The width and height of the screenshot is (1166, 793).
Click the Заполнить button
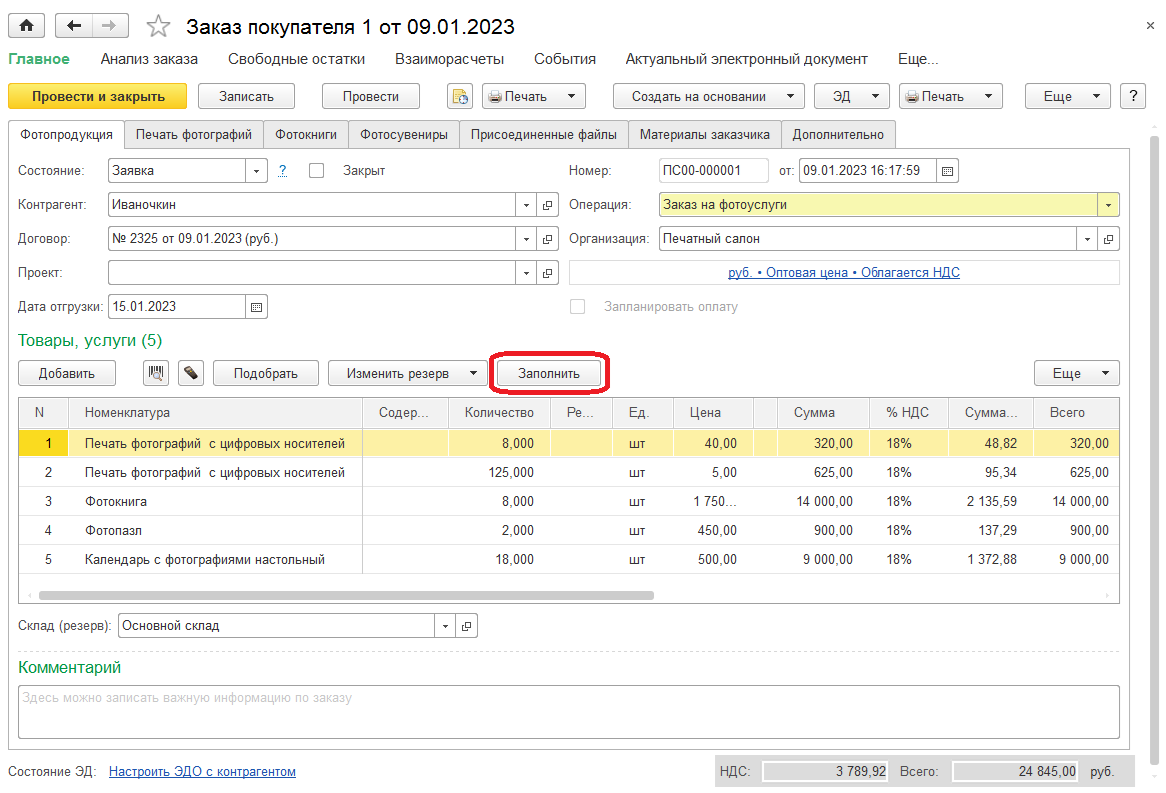[x=549, y=373]
